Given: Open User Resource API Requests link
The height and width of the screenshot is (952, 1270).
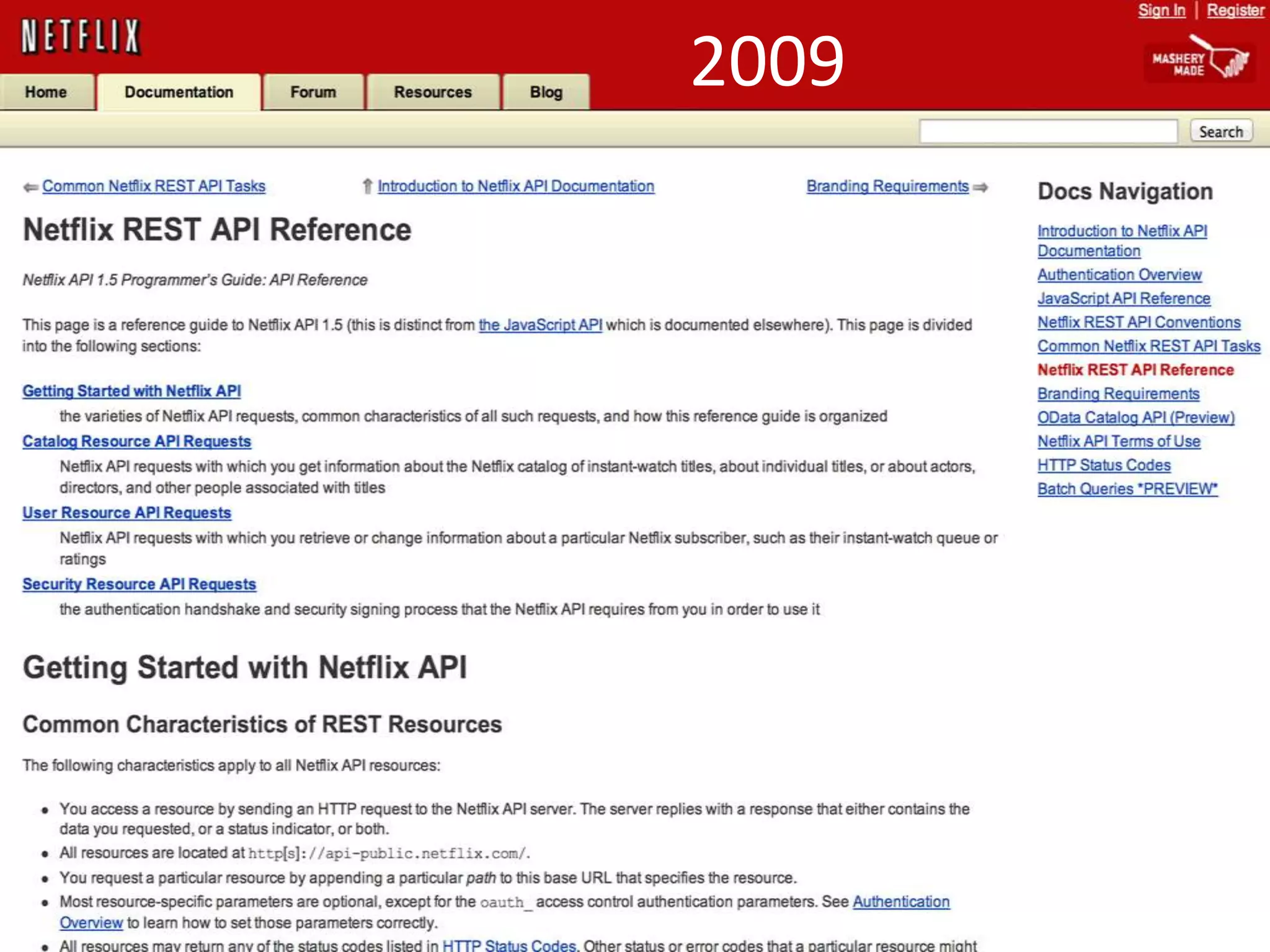Looking at the screenshot, I should pyautogui.click(x=127, y=513).
